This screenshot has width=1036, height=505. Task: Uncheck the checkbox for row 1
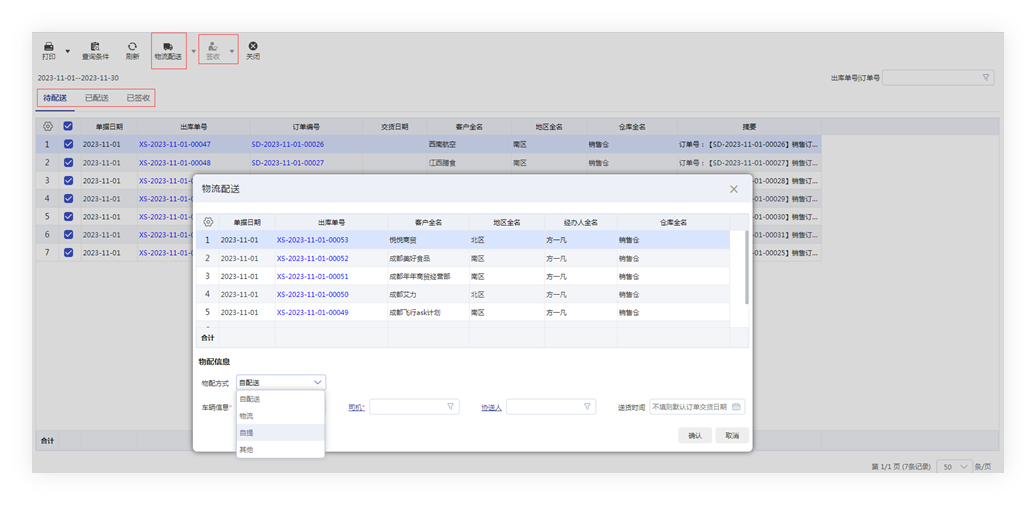click(68, 144)
